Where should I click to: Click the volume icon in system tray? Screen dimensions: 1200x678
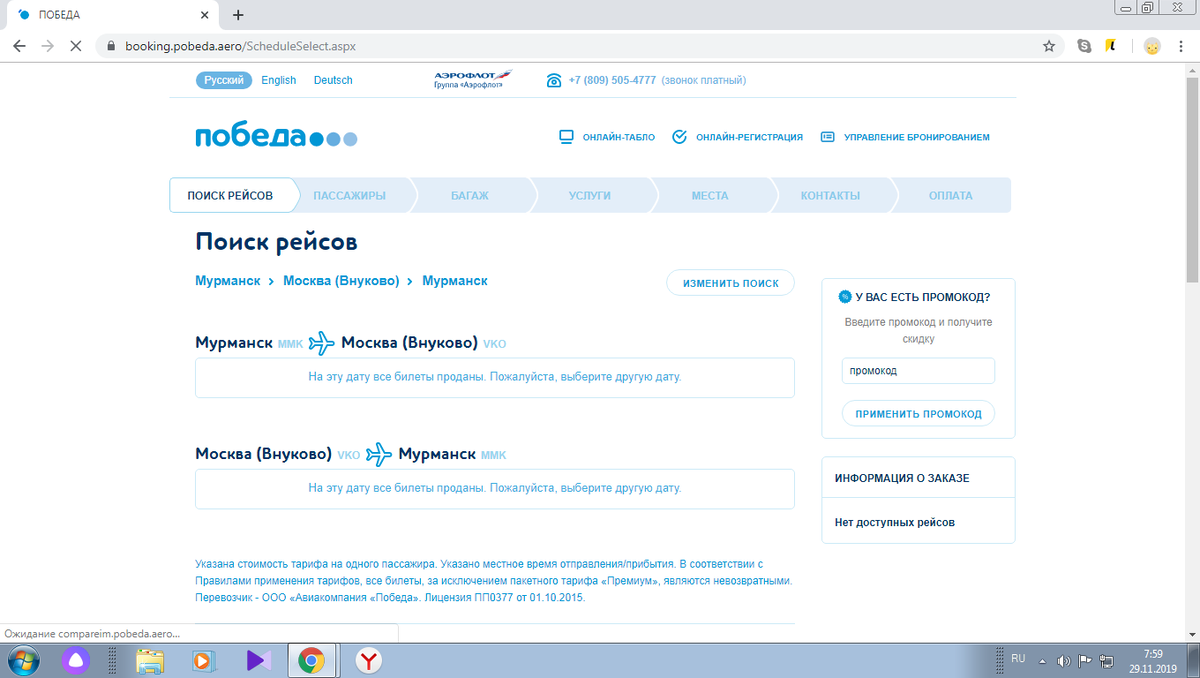pyautogui.click(x=1064, y=660)
